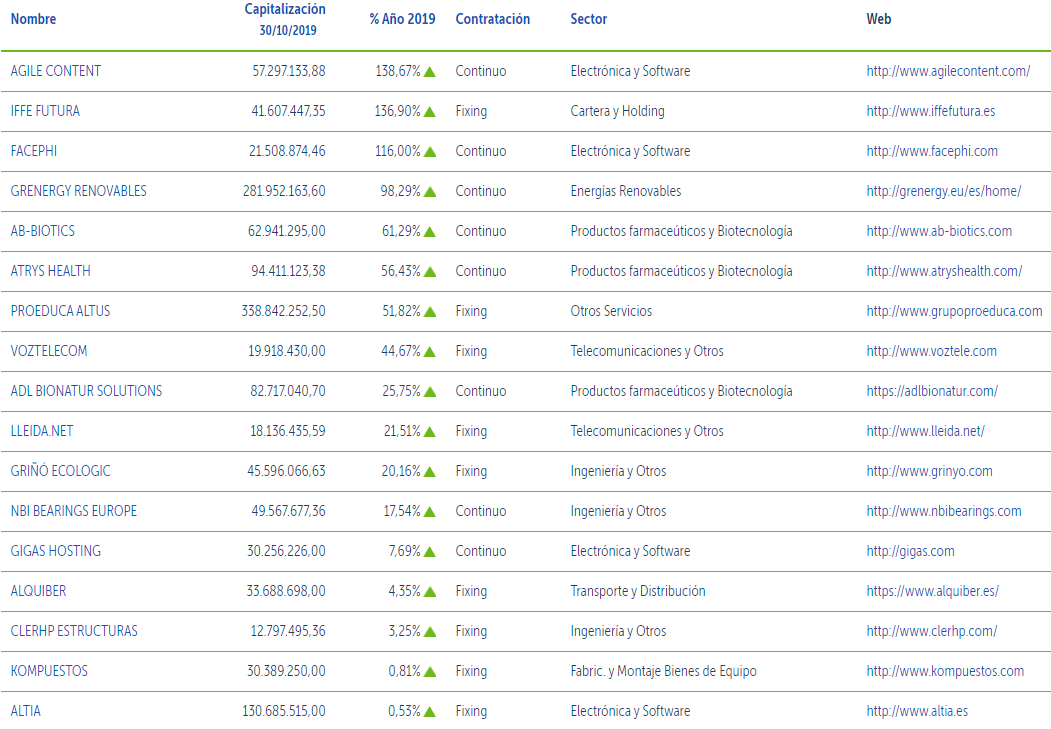Viewport: 1051px width, 729px height.
Task: Visit http://www.nbibearings.com web link
Action: pyautogui.click(x=944, y=511)
